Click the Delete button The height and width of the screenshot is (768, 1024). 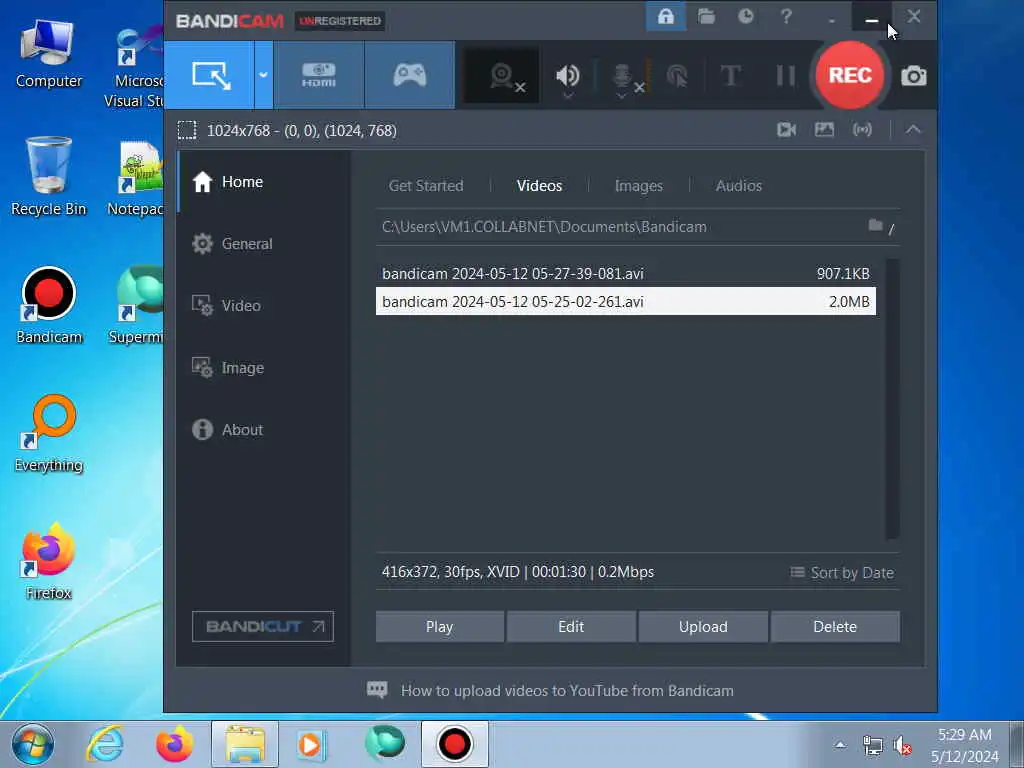835,627
